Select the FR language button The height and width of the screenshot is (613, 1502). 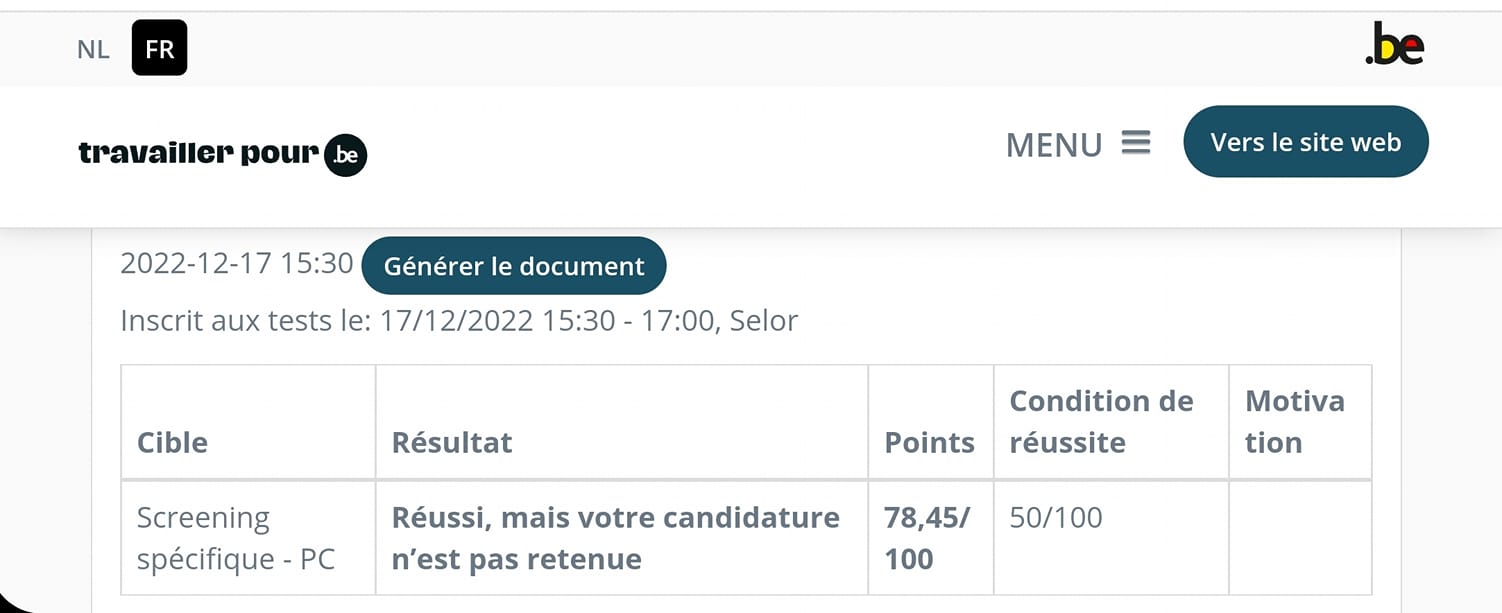click(159, 49)
